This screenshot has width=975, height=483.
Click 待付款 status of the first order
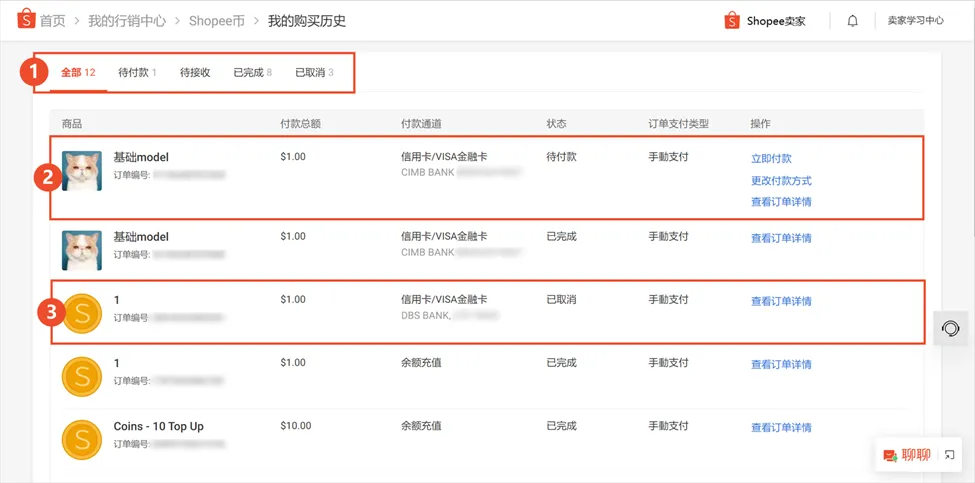pyautogui.click(x=561, y=157)
